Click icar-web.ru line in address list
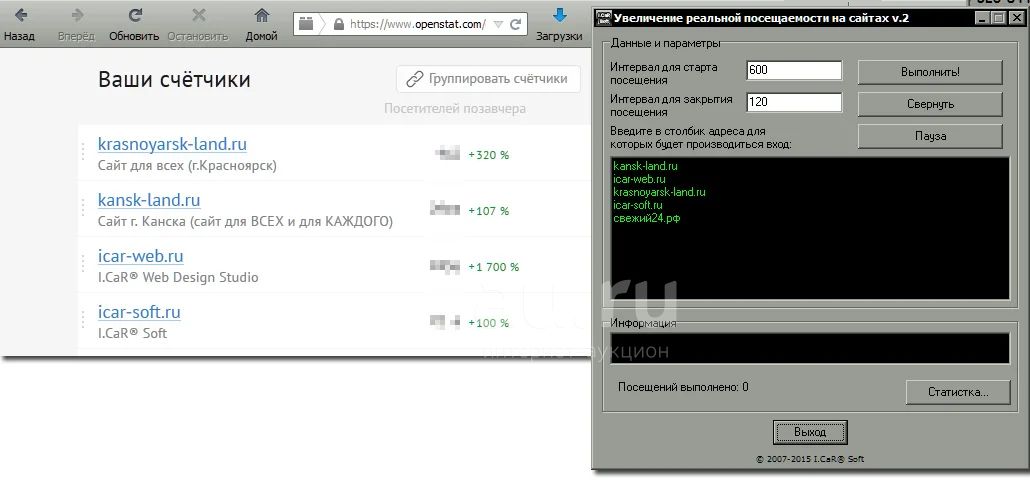This screenshot has width=1030, height=483. pyautogui.click(x=639, y=179)
